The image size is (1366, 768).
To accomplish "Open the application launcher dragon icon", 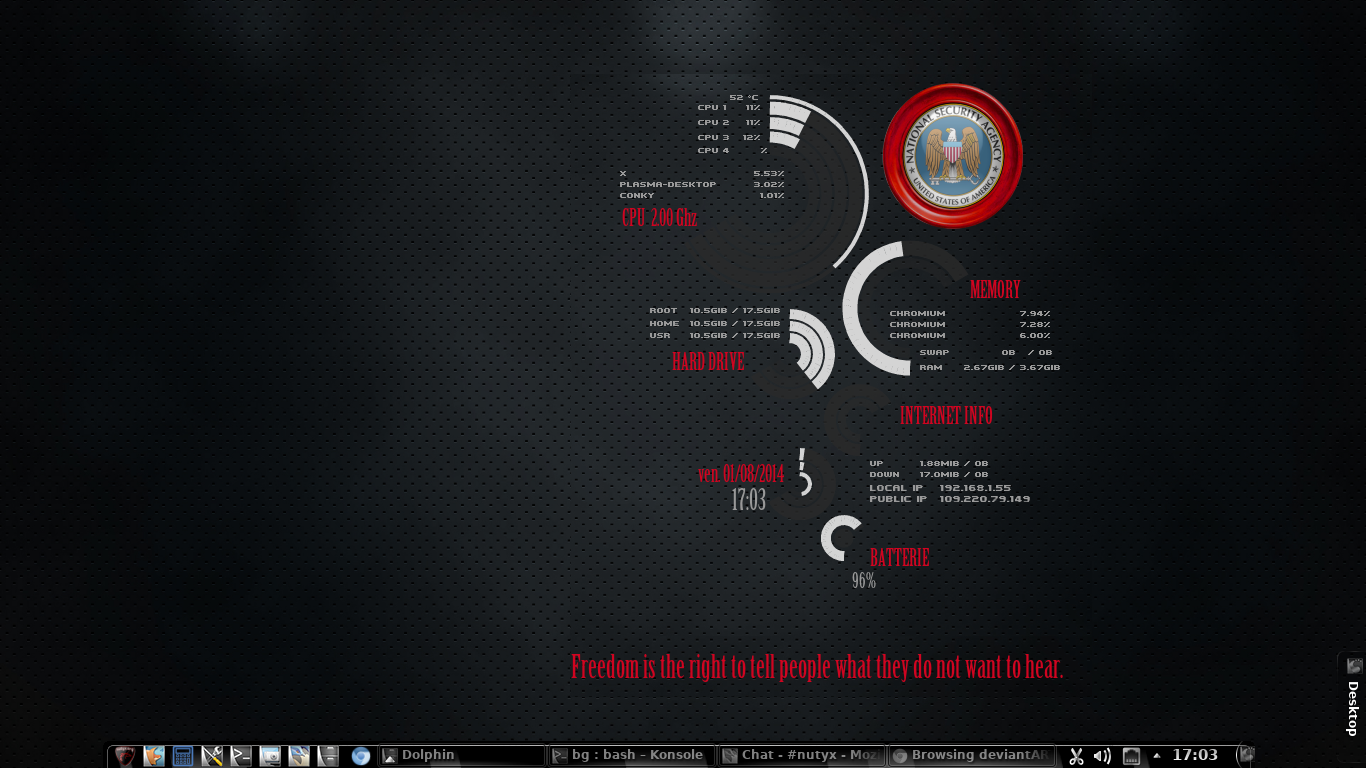I will tap(124, 756).
